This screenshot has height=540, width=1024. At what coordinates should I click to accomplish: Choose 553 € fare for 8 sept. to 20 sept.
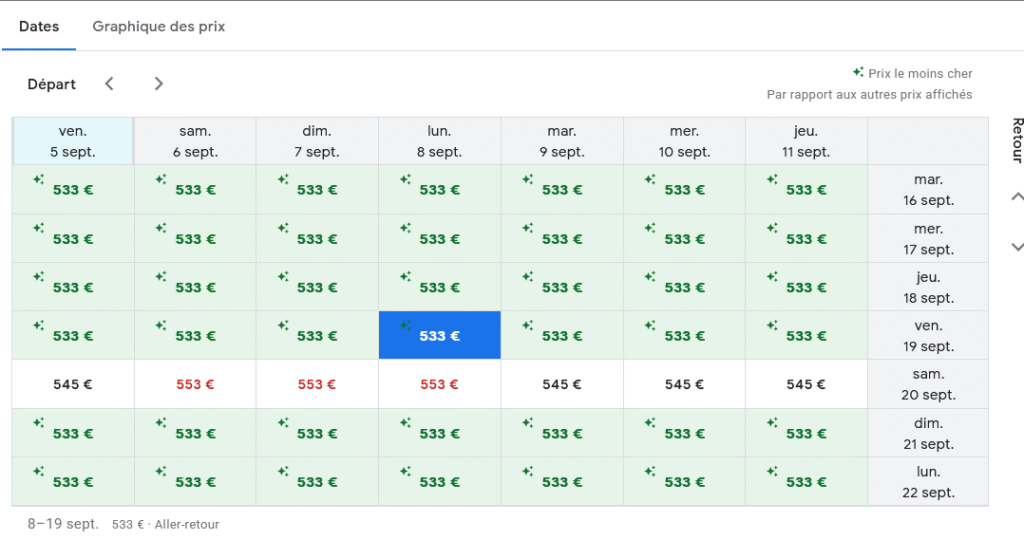coord(440,384)
